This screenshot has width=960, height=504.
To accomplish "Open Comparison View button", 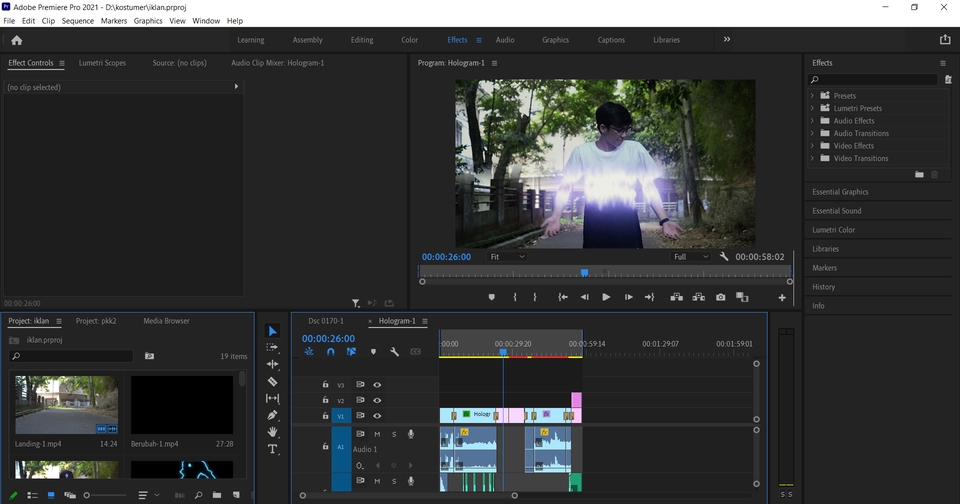I will [742, 297].
